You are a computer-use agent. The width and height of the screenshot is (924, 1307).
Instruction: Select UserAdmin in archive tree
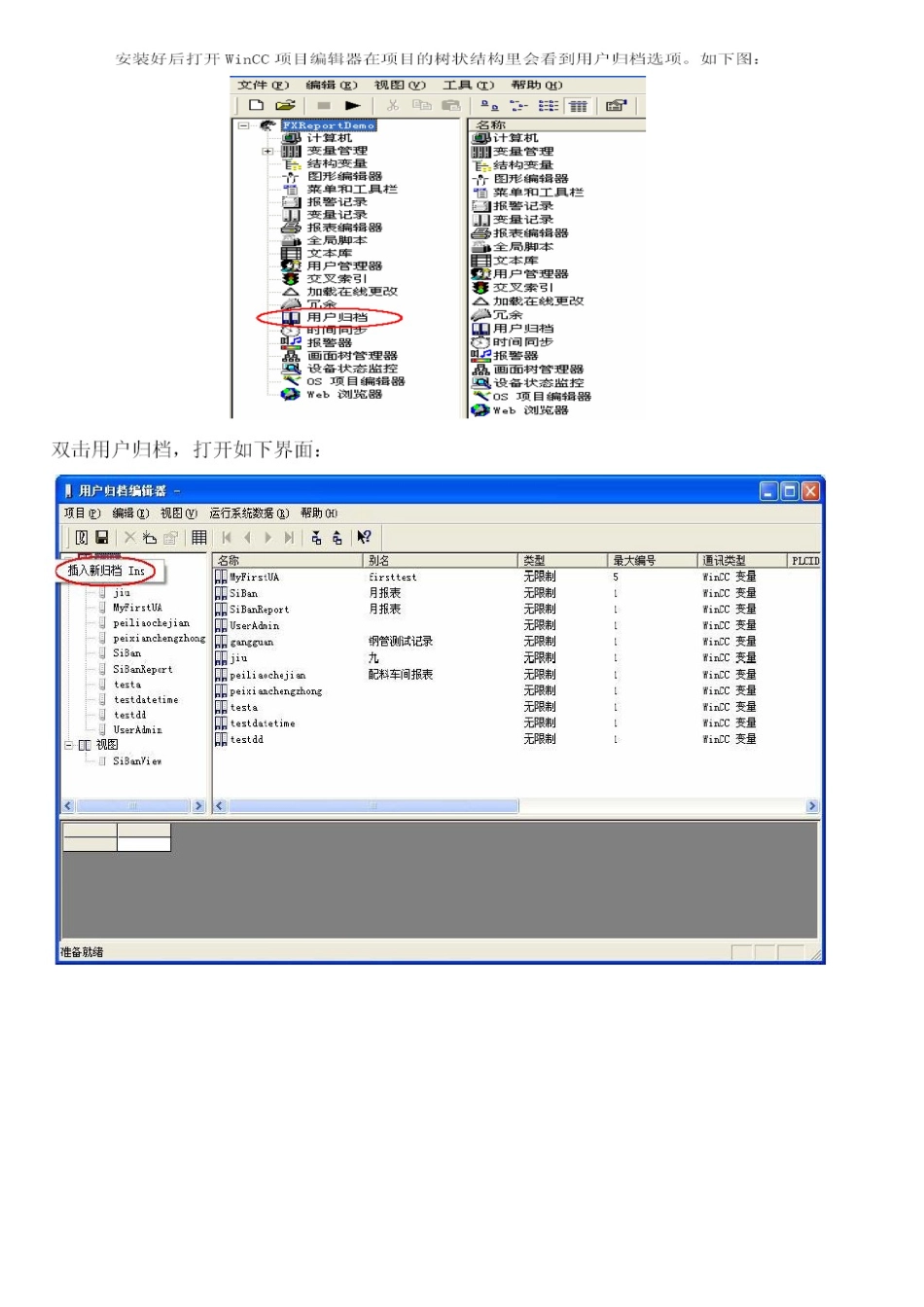click(x=138, y=730)
